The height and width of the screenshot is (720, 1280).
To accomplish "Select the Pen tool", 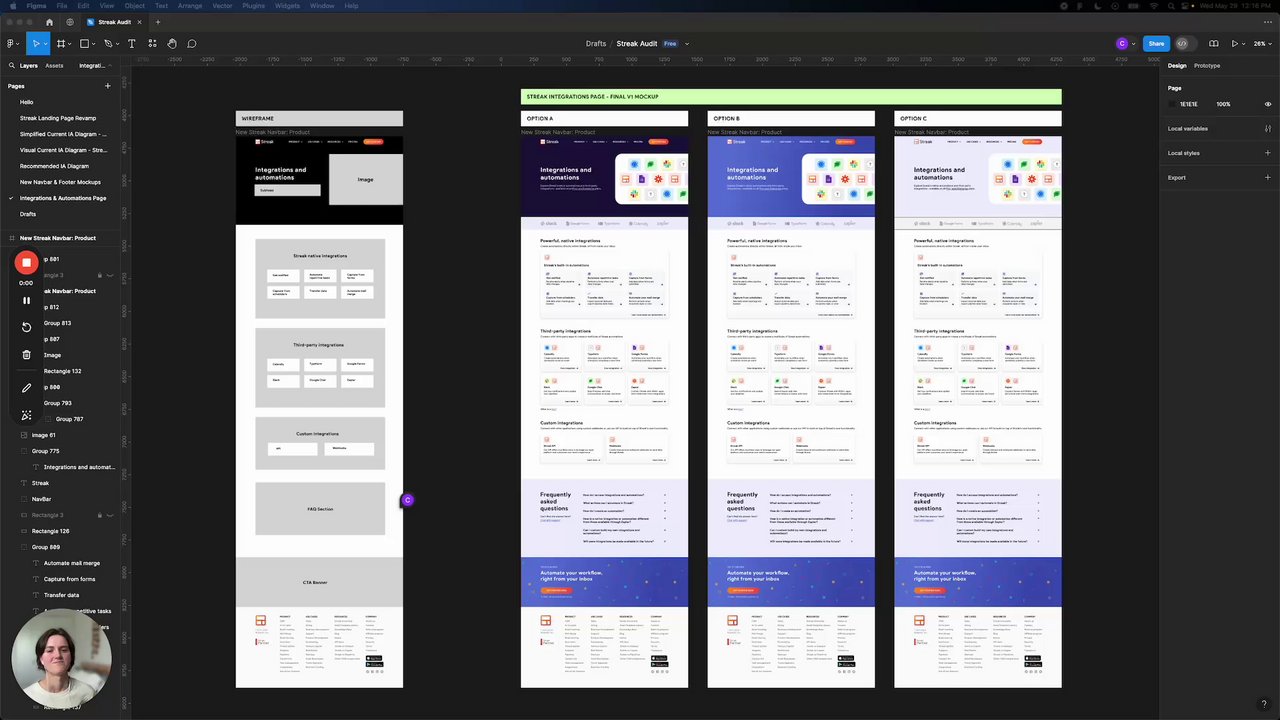I will pos(108,43).
